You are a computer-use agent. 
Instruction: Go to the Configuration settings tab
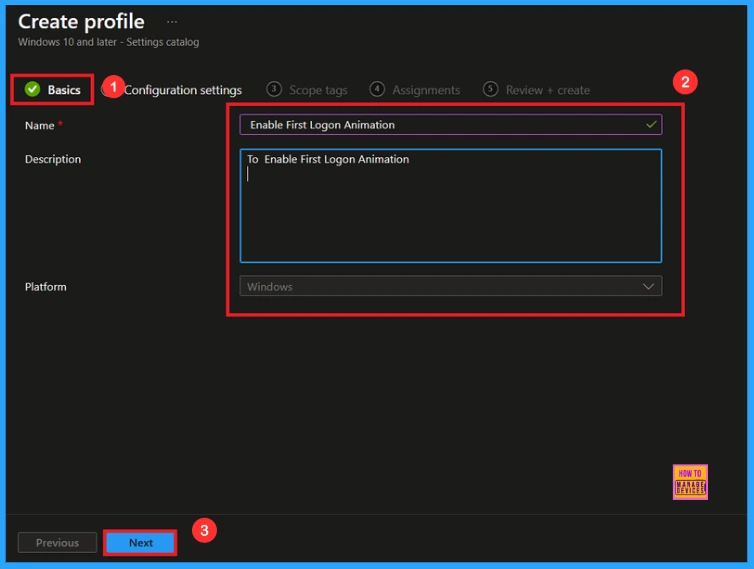click(x=183, y=90)
